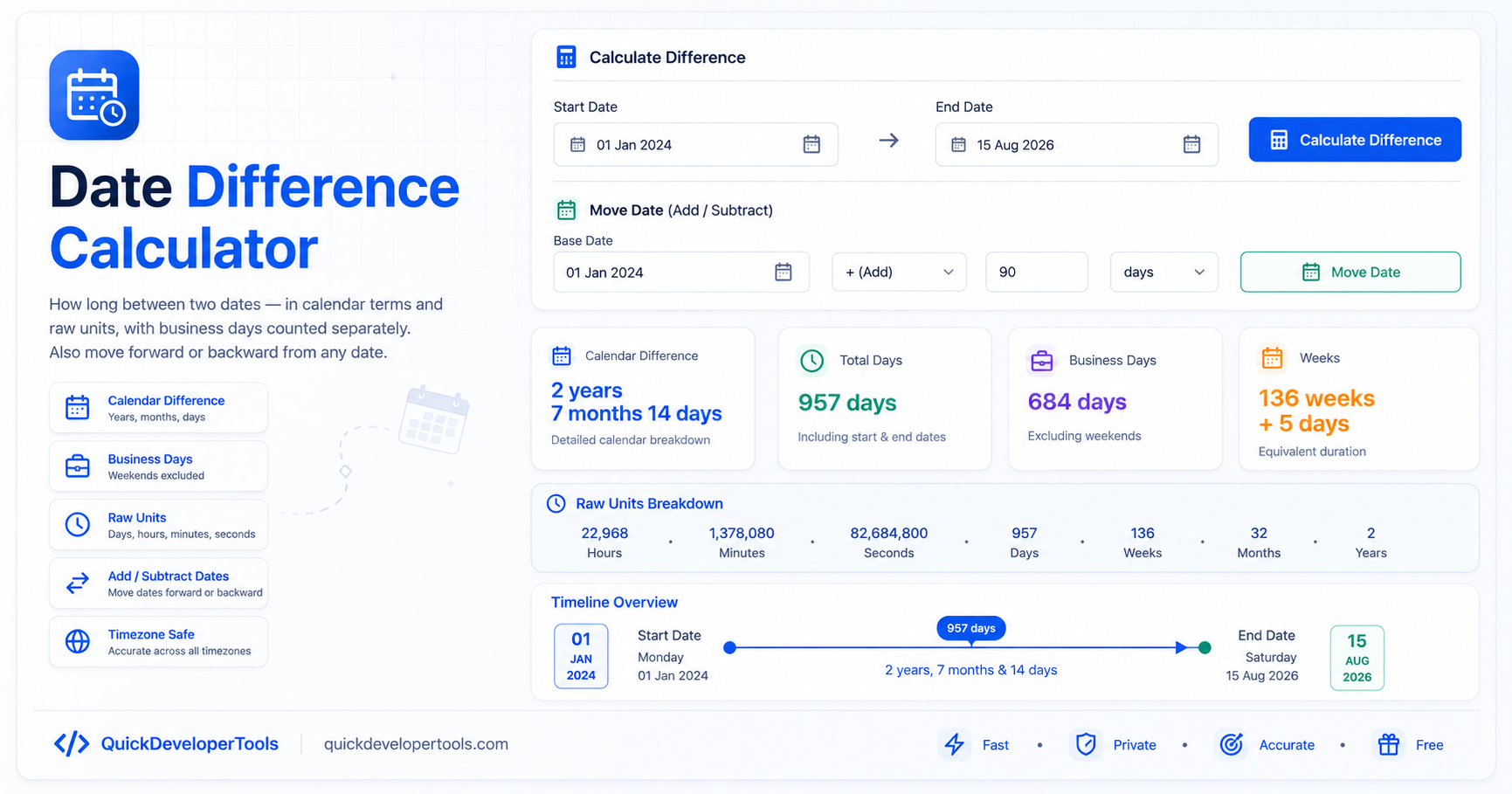Viewport: 1512px width, 794px height.
Task: Select the Calendar Difference feature card
Action: pyautogui.click(x=158, y=408)
